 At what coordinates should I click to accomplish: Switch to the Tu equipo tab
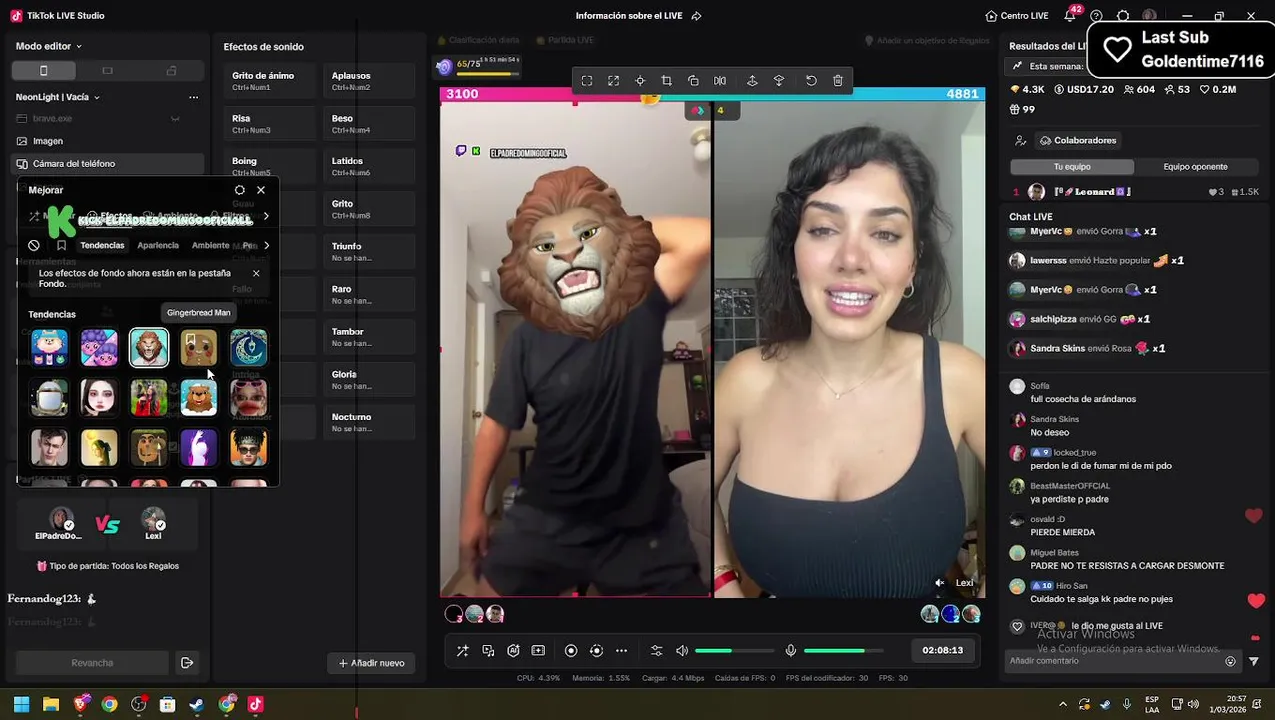click(1072, 167)
